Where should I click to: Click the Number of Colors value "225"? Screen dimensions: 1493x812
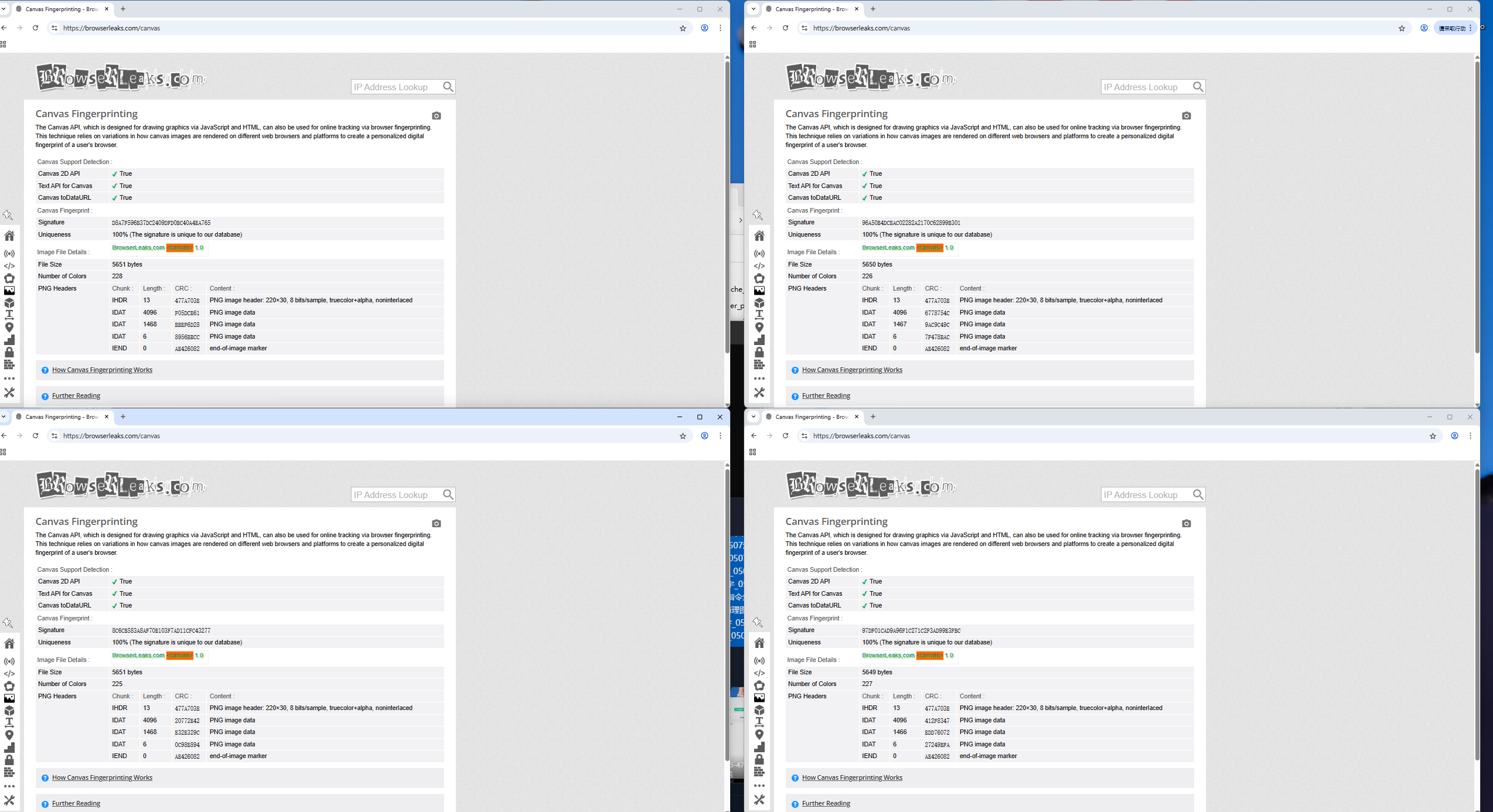117,684
